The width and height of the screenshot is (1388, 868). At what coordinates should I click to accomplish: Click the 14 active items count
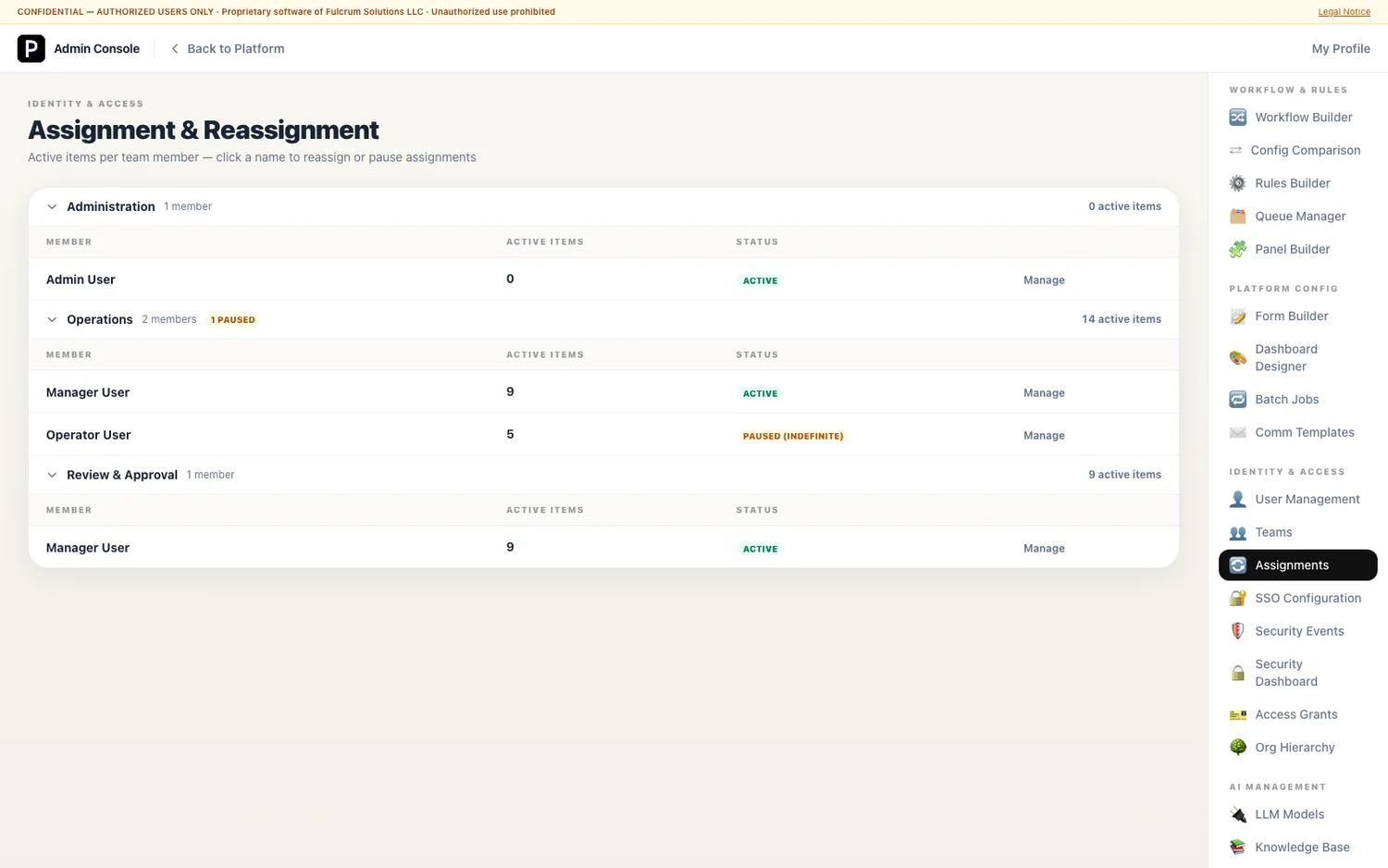1121,319
